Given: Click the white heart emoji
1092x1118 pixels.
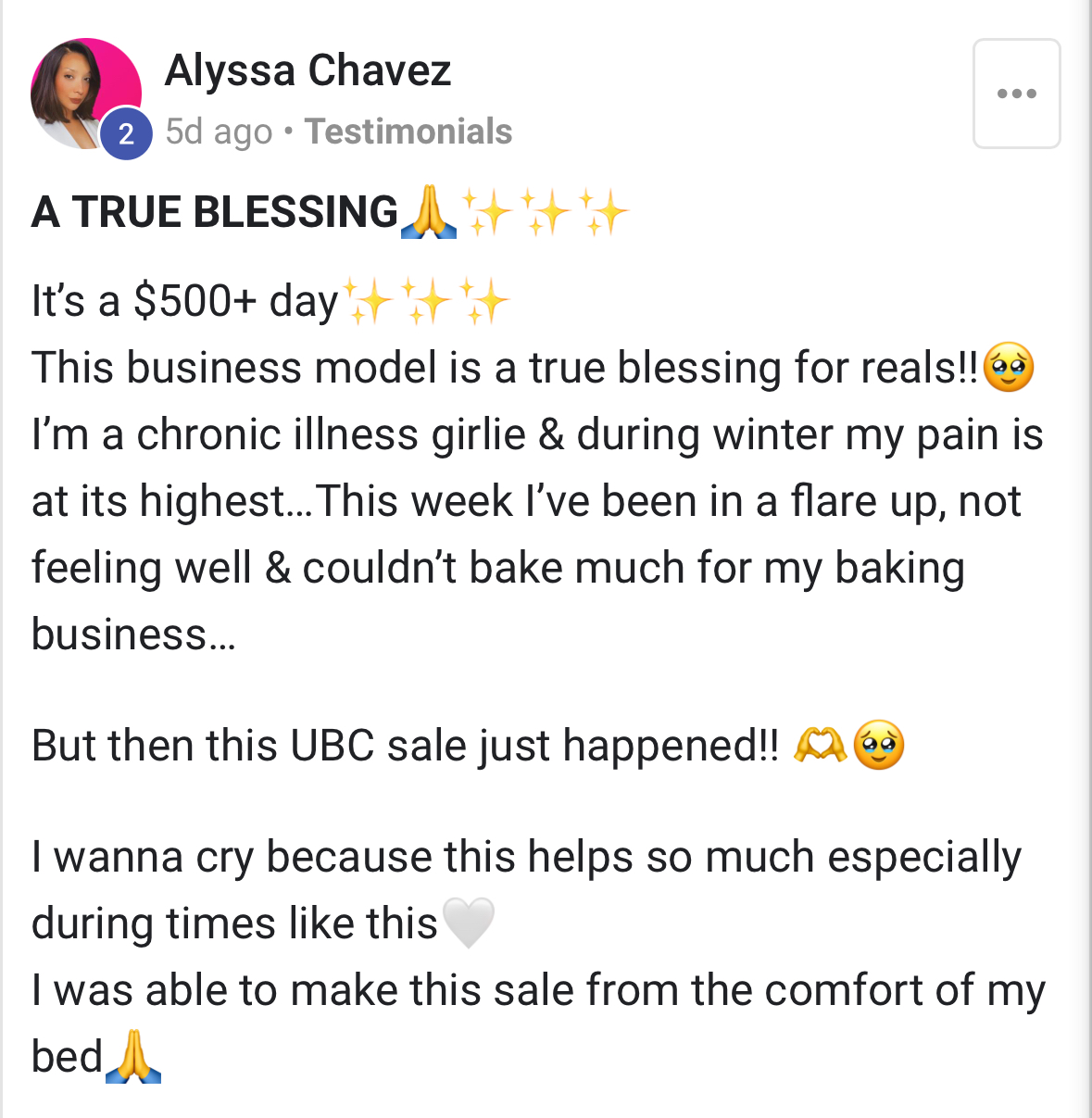Looking at the screenshot, I should pos(469,923).
